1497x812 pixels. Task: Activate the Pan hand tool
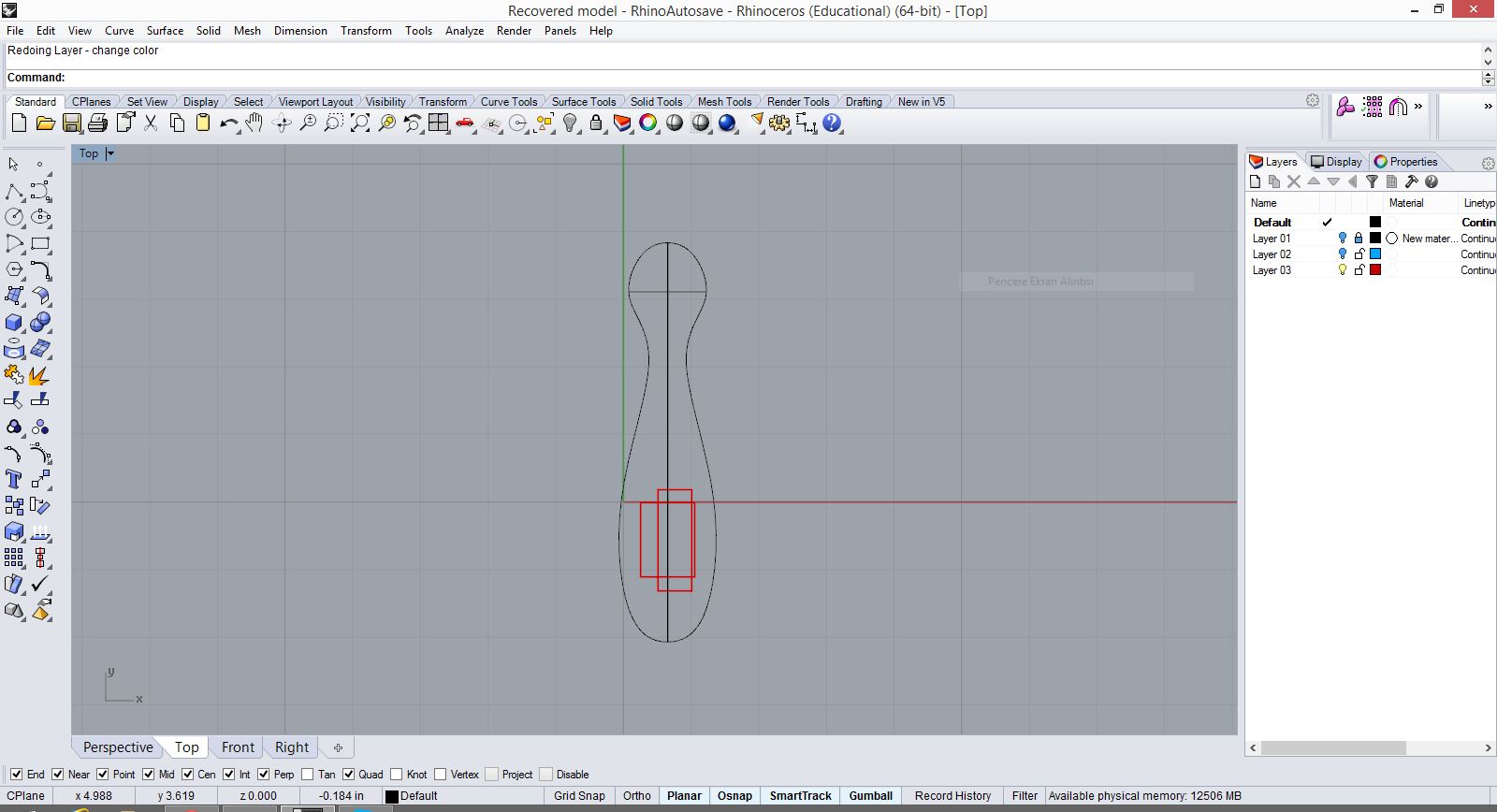pos(254,123)
